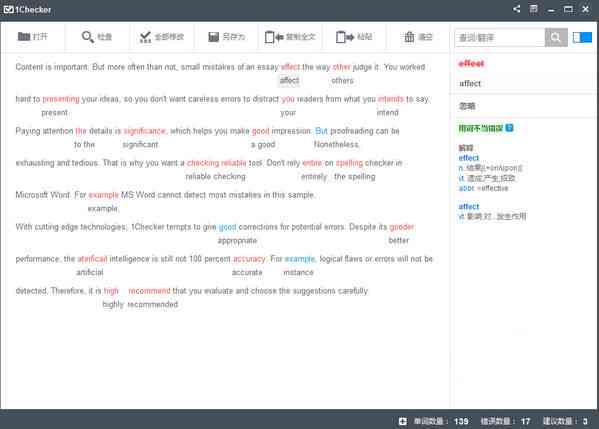Click the suggestion 'significant'

(x=140, y=145)
